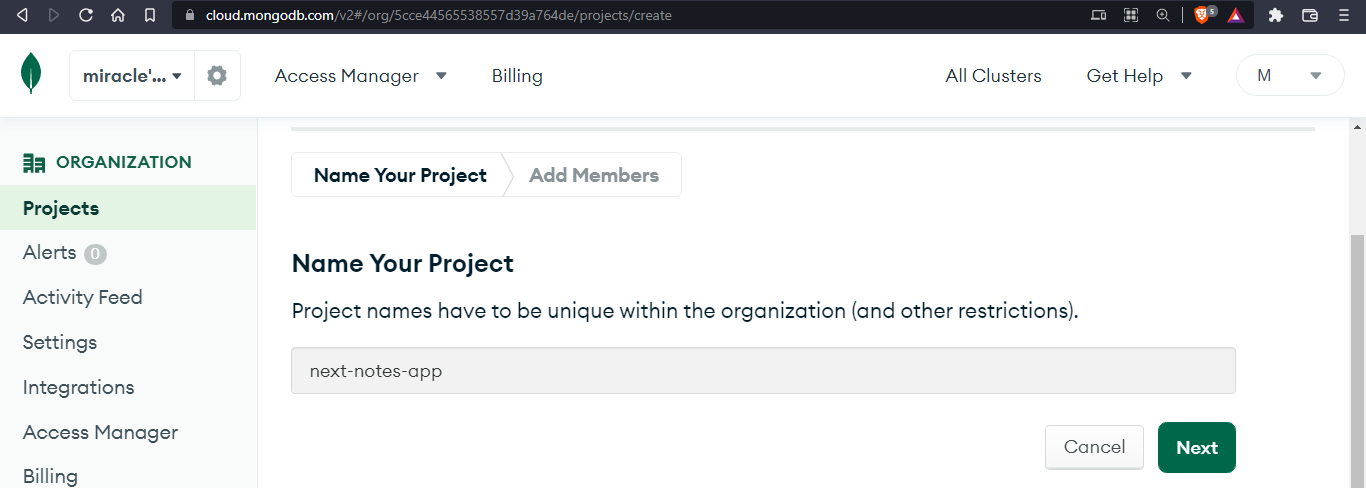Click the 'Project names have to be unique' text
The width and height of the screenshot is (1366, 488).
coord(685,310)
